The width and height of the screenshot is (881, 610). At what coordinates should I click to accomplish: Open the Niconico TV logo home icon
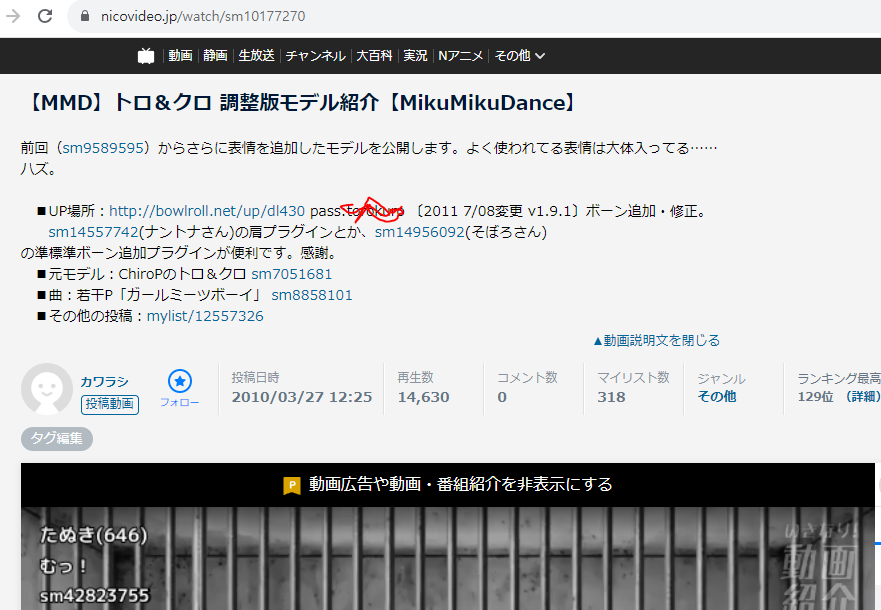[x=146, y=56]
